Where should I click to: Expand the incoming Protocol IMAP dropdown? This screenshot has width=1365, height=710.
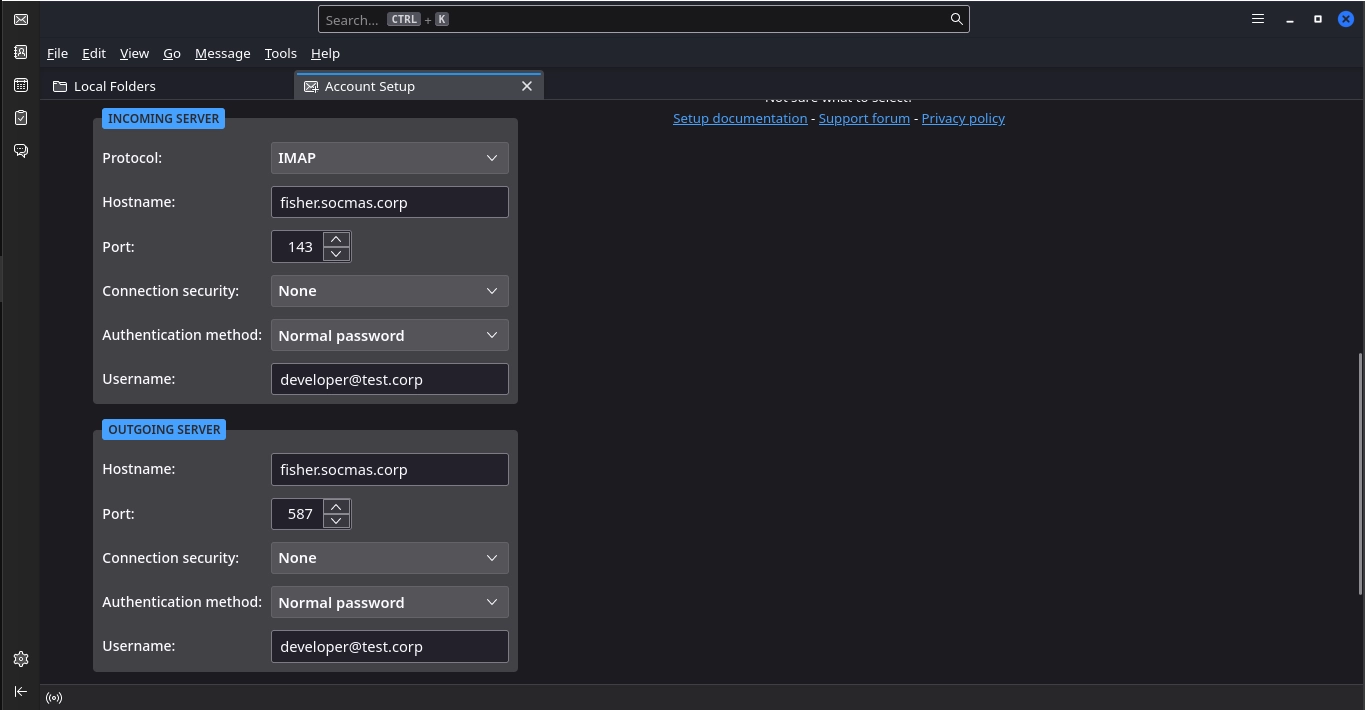tap(389, 158)
